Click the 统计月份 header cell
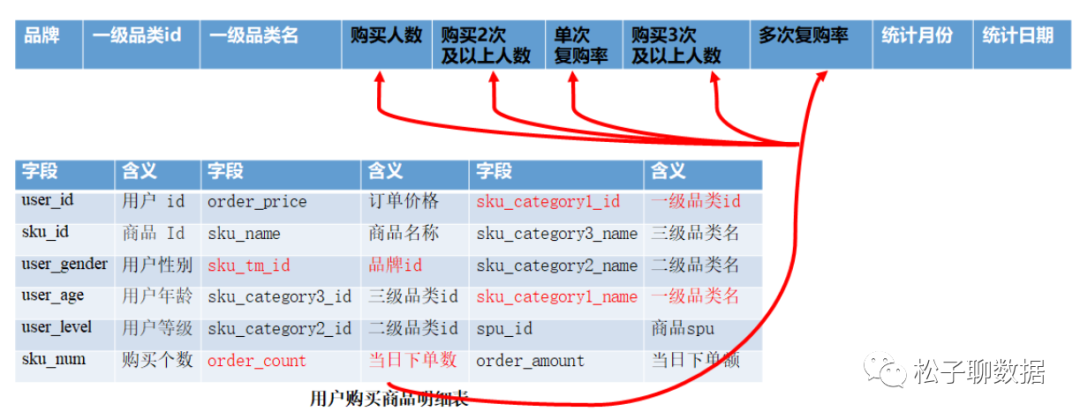Image resolution: width=1080 pixels, height=419 pixels. tap(923, 45)
